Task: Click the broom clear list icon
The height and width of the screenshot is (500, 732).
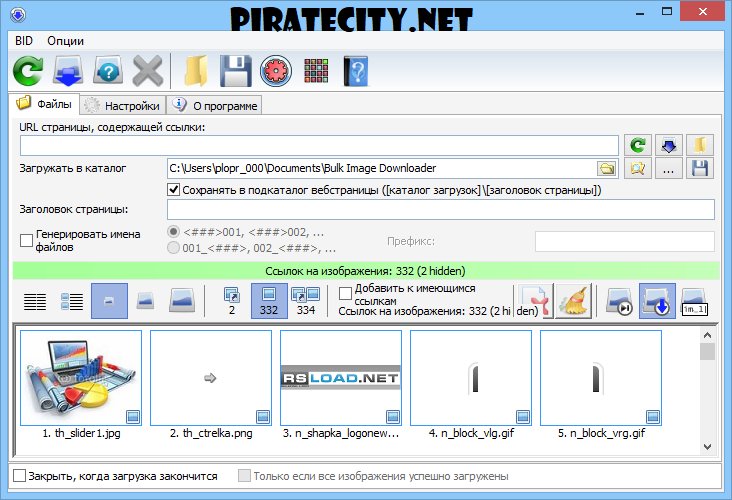Action: pyautogui.click(x=574, y=301)
